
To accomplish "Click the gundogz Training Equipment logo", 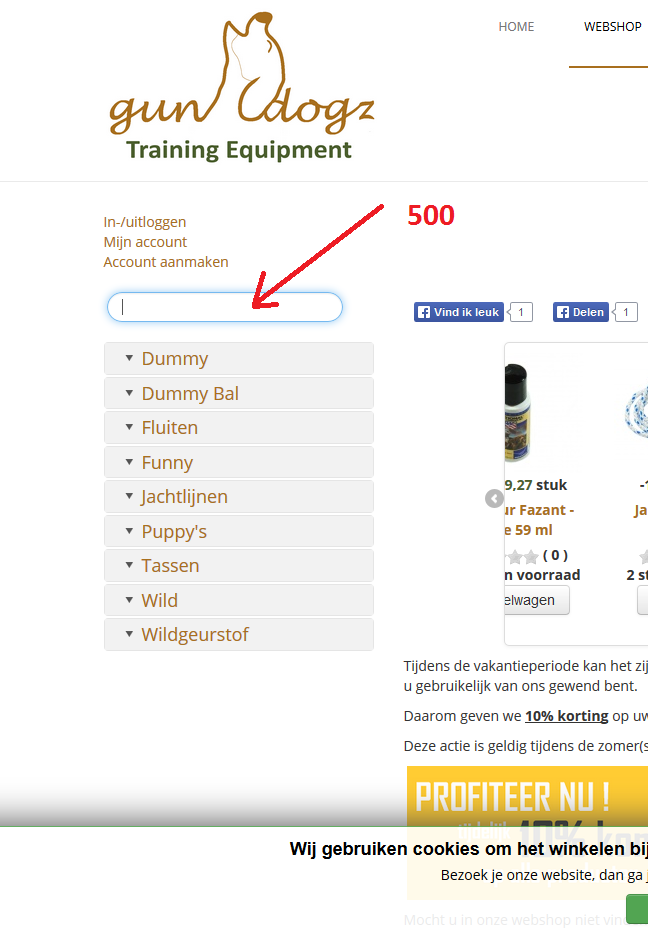I will [x=241, y=87].
